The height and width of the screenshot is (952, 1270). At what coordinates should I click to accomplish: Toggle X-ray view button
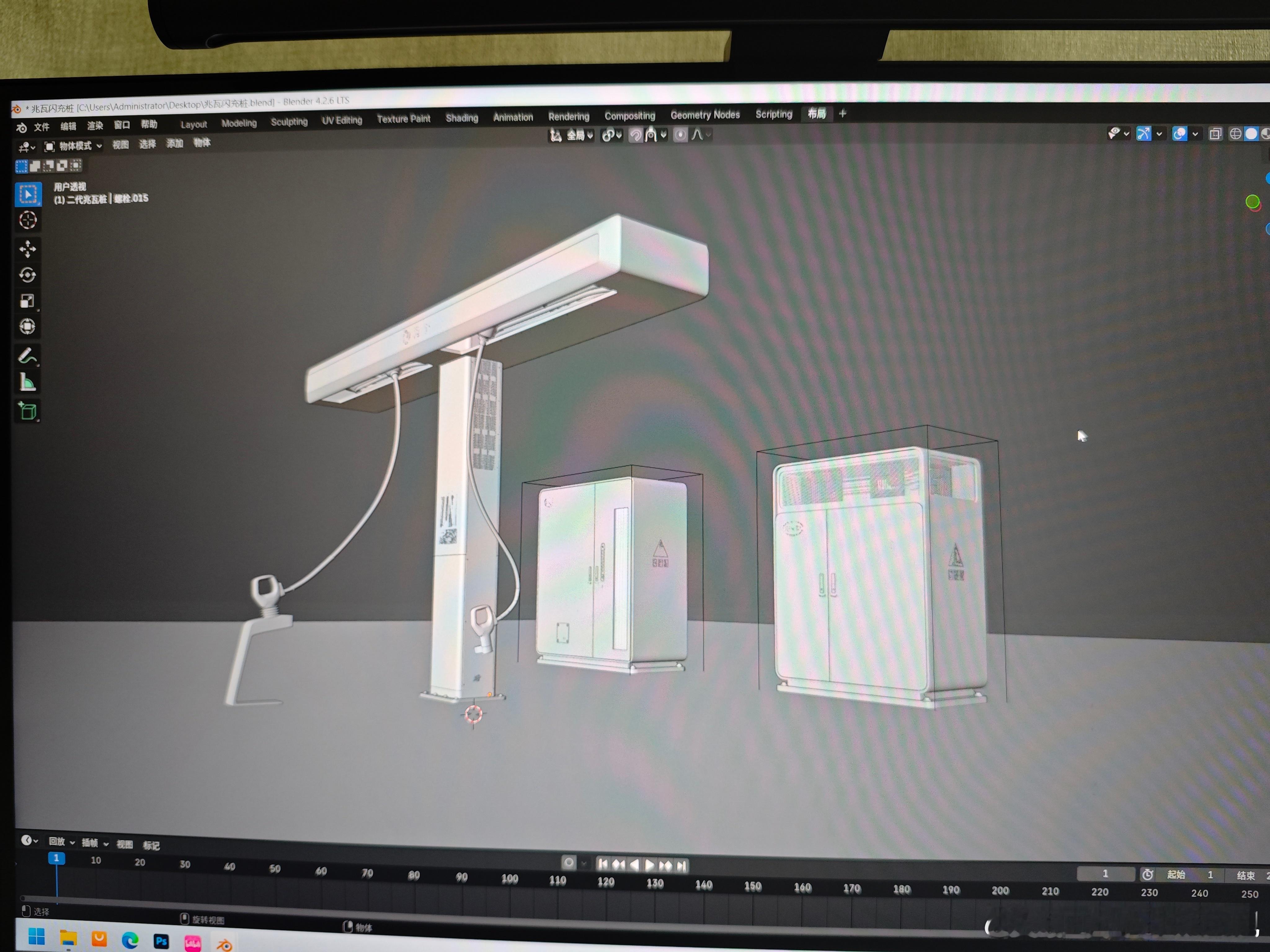coord(1215,134)
